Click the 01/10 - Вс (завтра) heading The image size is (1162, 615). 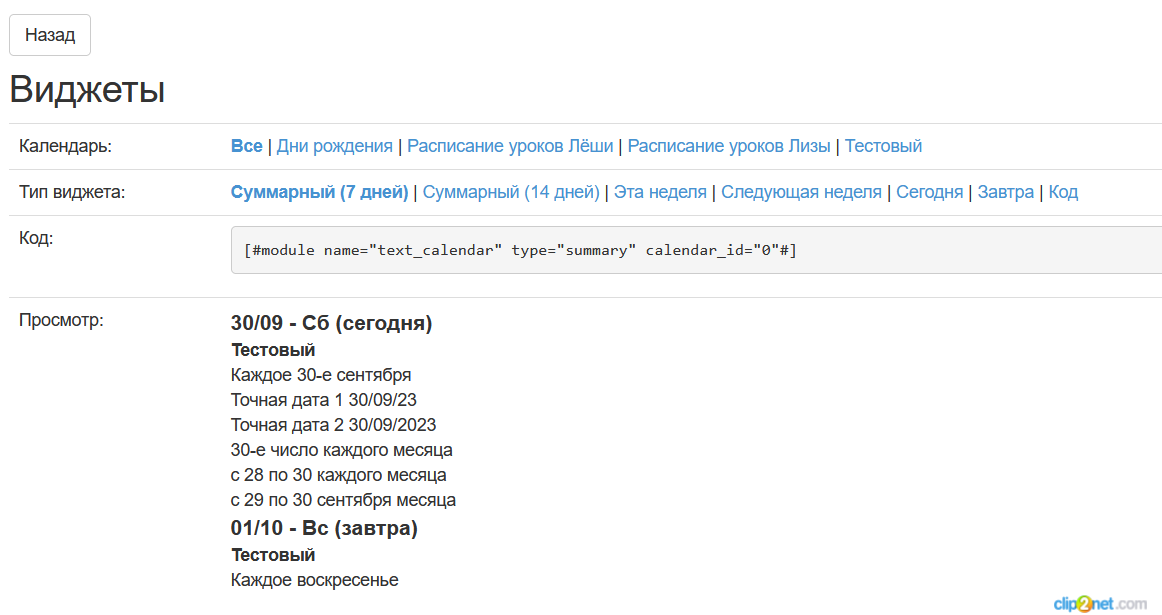(324, 528)
